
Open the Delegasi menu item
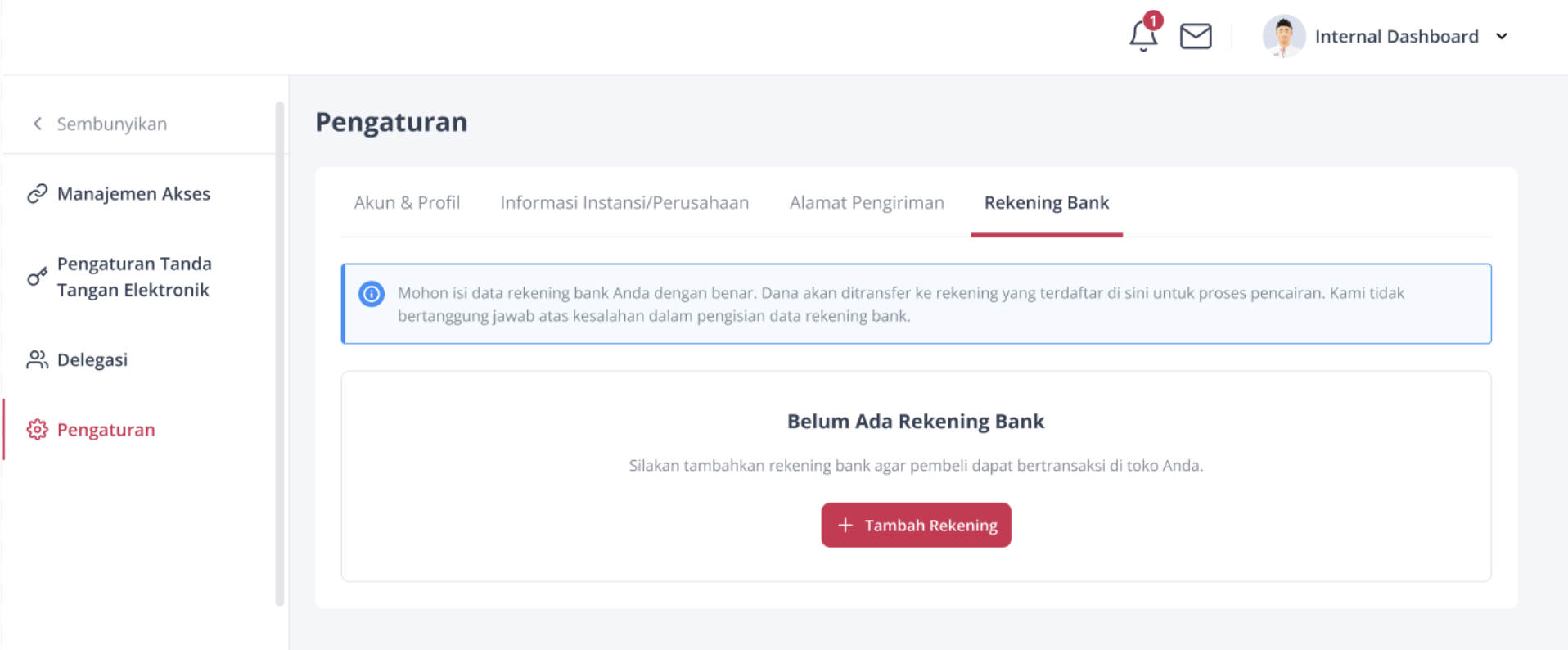92,359
